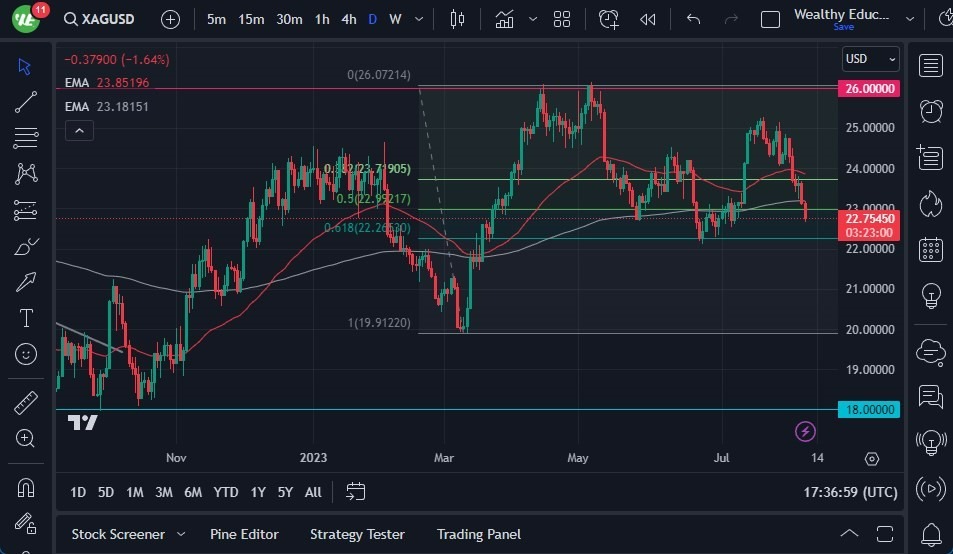
Task: Select the Trend Line drawing tool
Action: point(26,101)
